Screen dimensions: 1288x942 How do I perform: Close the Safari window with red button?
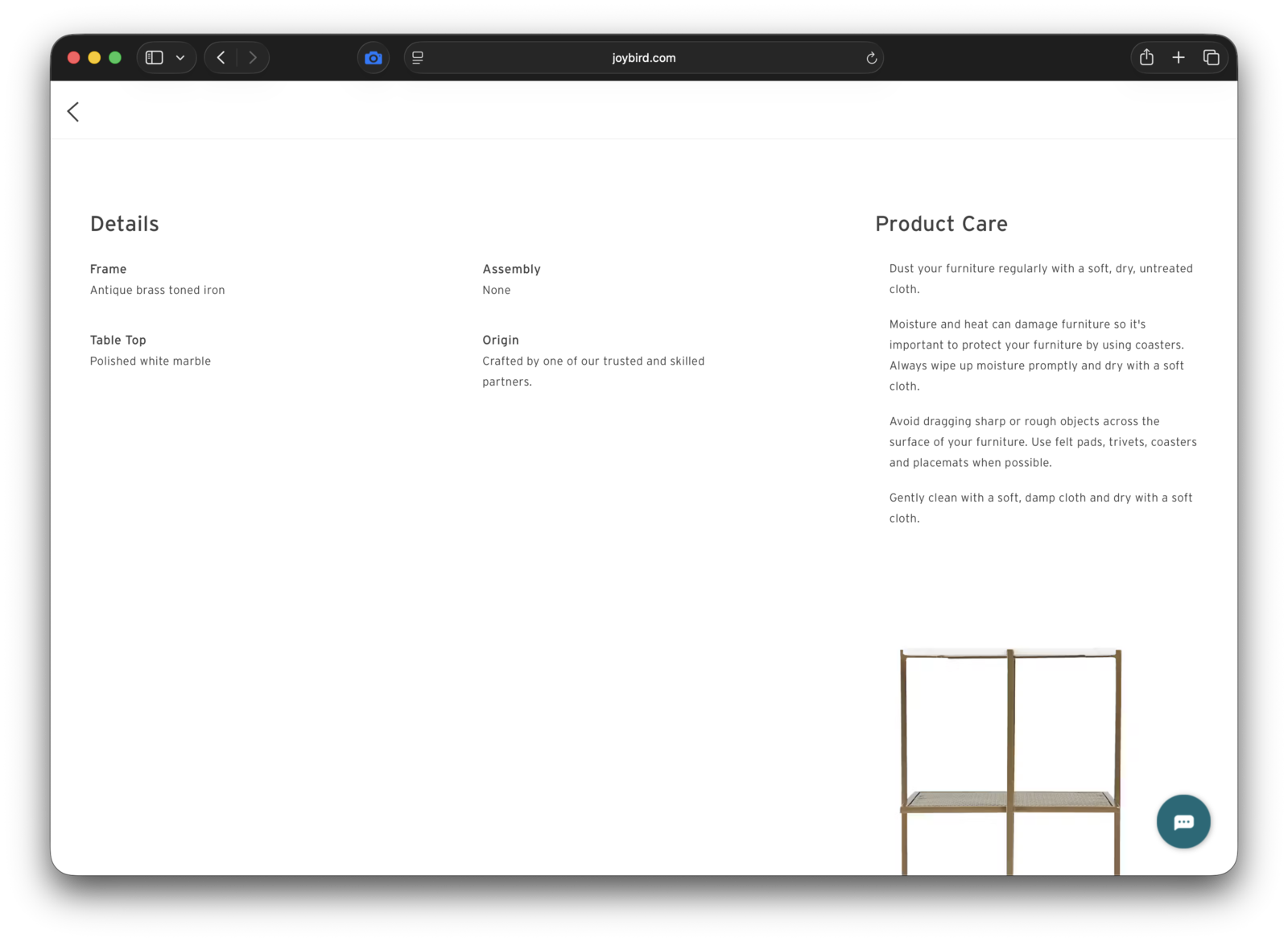click(x=73, y=58)
